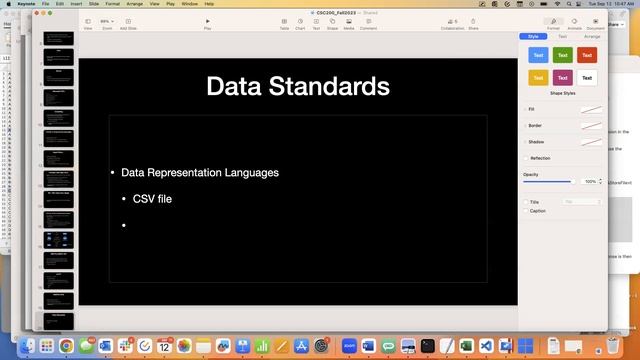Open the Format menu
This screenshot has height=360, width=640.
coord(113,4)
